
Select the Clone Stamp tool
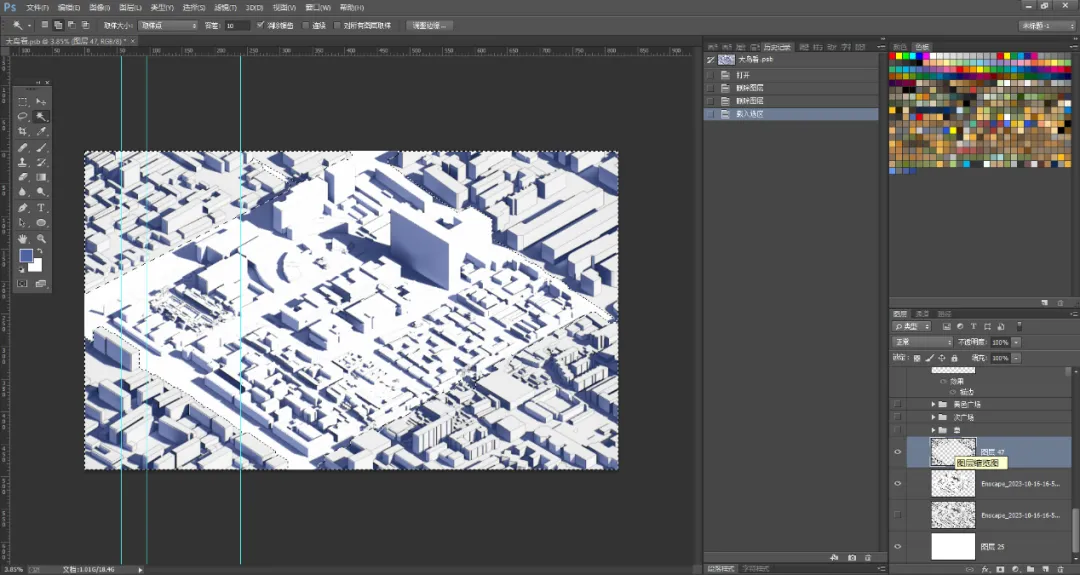coord(23,163)
